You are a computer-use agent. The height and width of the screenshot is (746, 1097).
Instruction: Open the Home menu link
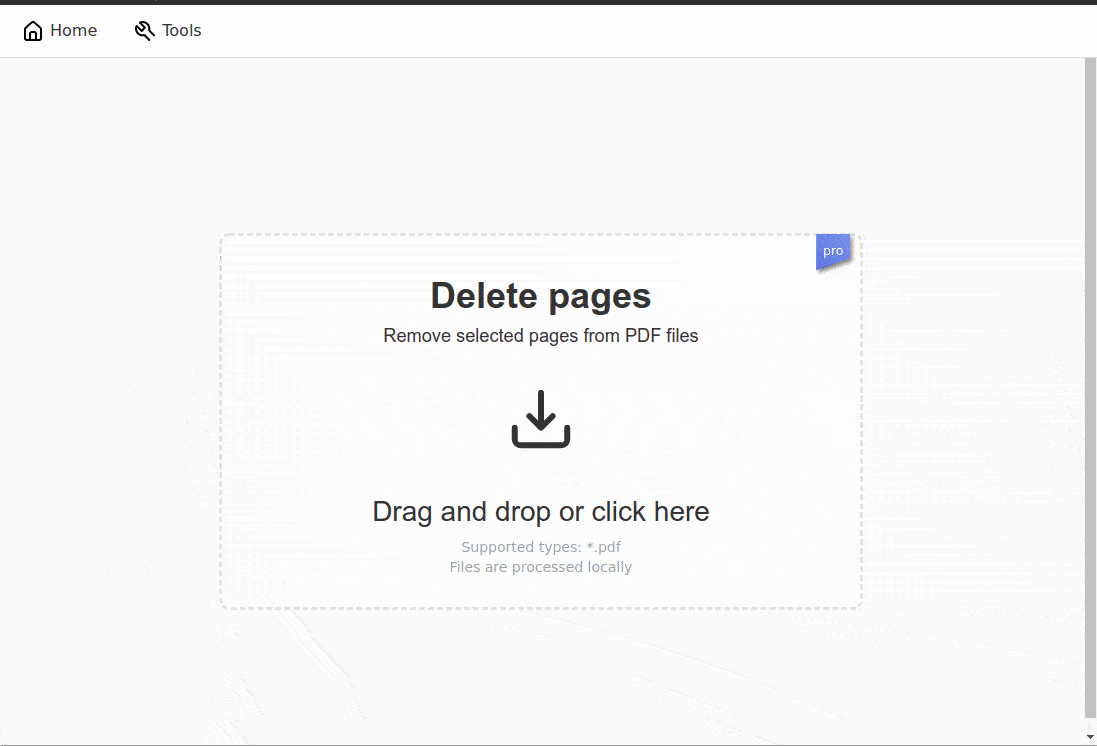click(x=60, y=31)
